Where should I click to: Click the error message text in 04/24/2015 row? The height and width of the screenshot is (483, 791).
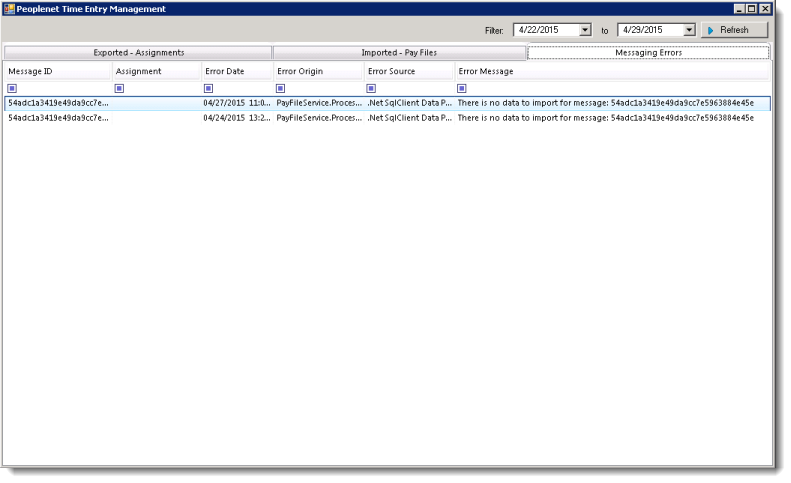605,118
